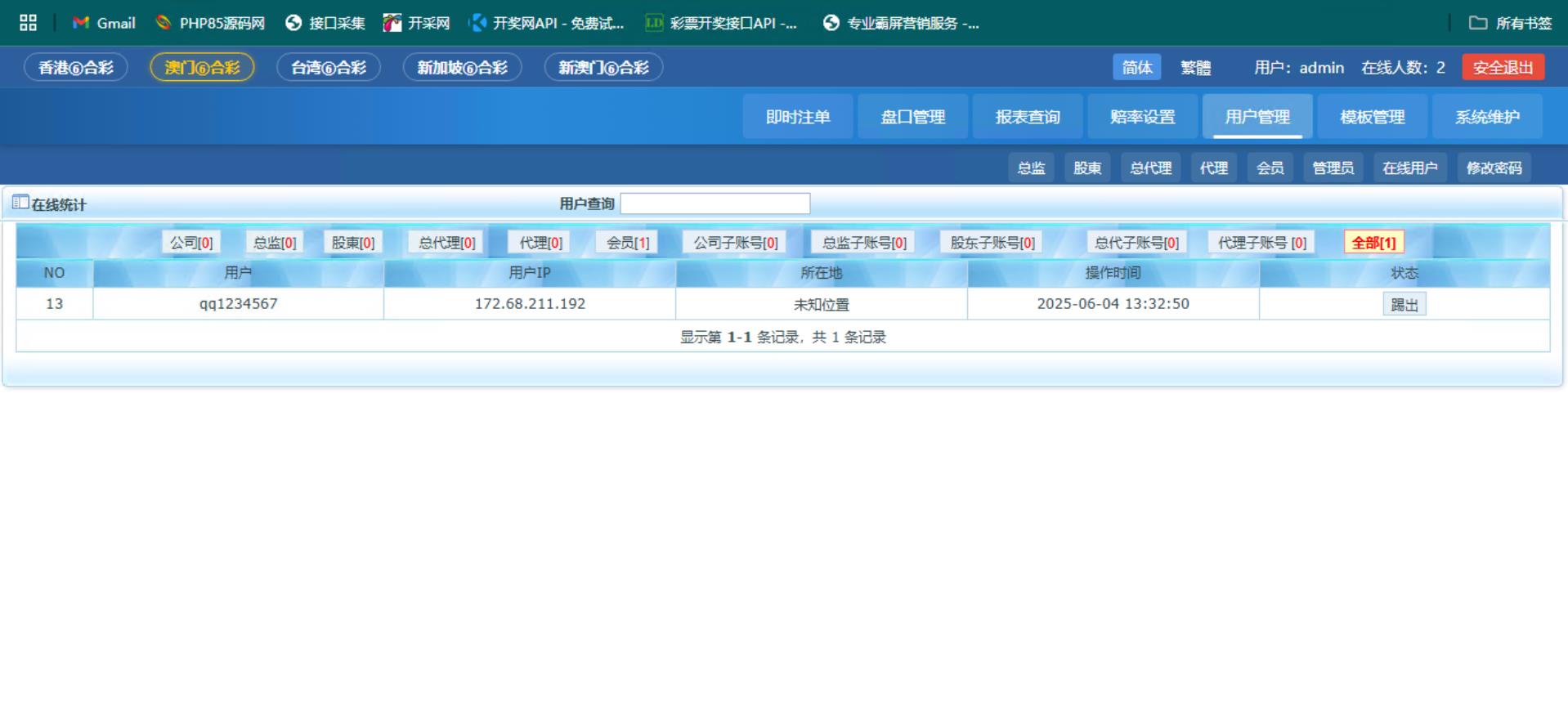Viewport: 1568px width, 720px height.
Task: Switch language to 繁體
Action: tap(1195, 68)
